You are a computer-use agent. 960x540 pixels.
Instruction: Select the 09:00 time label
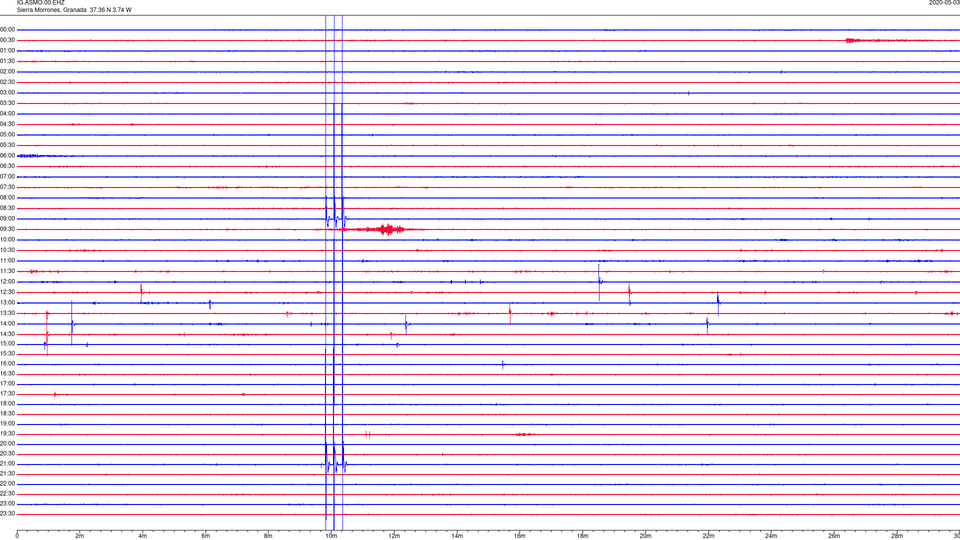[x=8, y=219]
